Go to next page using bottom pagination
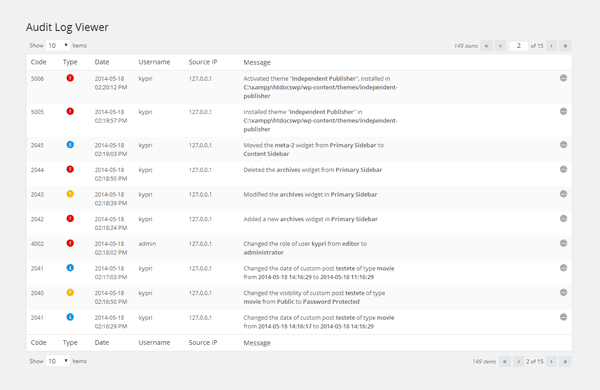The height and width of the screenshot is (390, 600). (551, 361)
